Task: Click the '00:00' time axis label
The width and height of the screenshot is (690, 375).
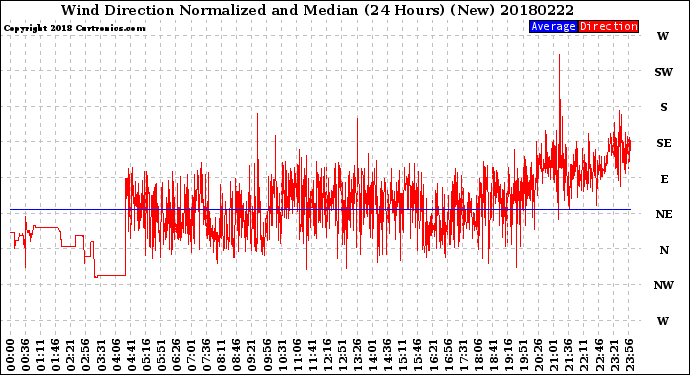Action: point(11,355)
